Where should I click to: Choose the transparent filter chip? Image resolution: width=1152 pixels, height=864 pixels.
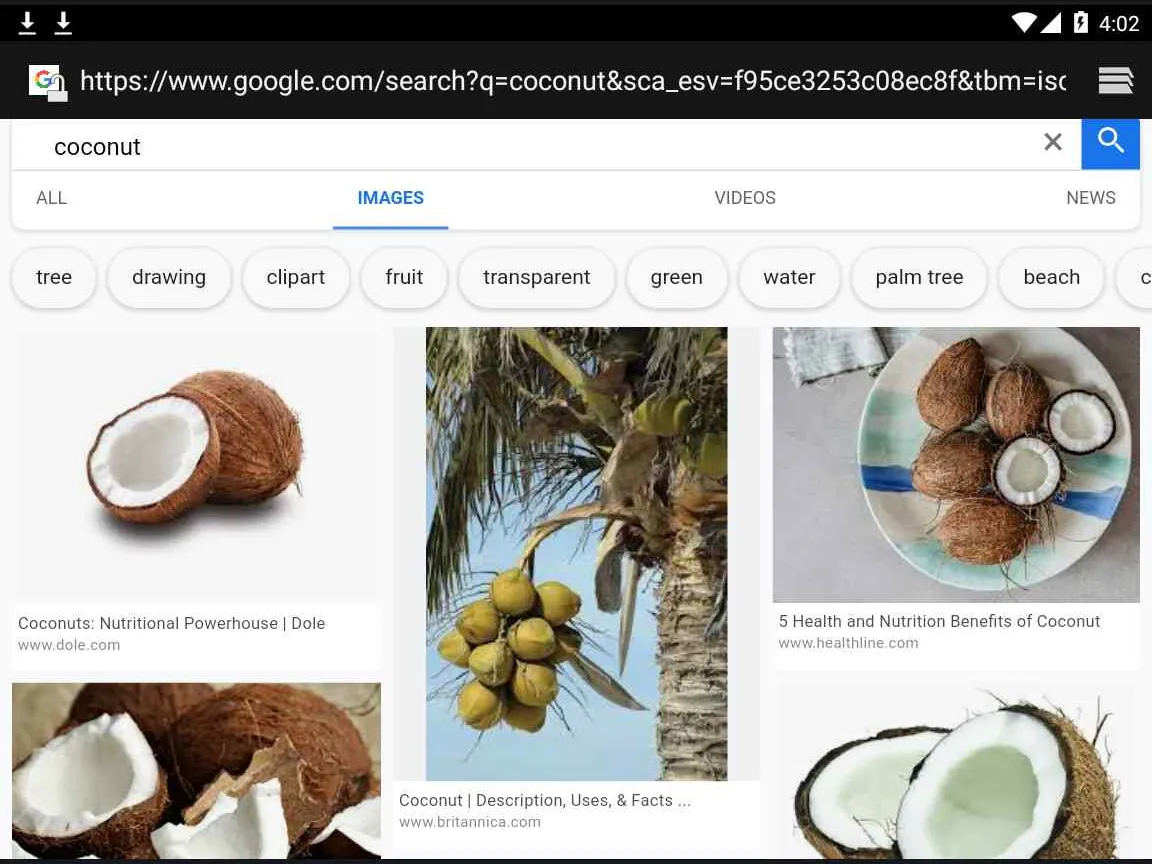pos(536,278)
